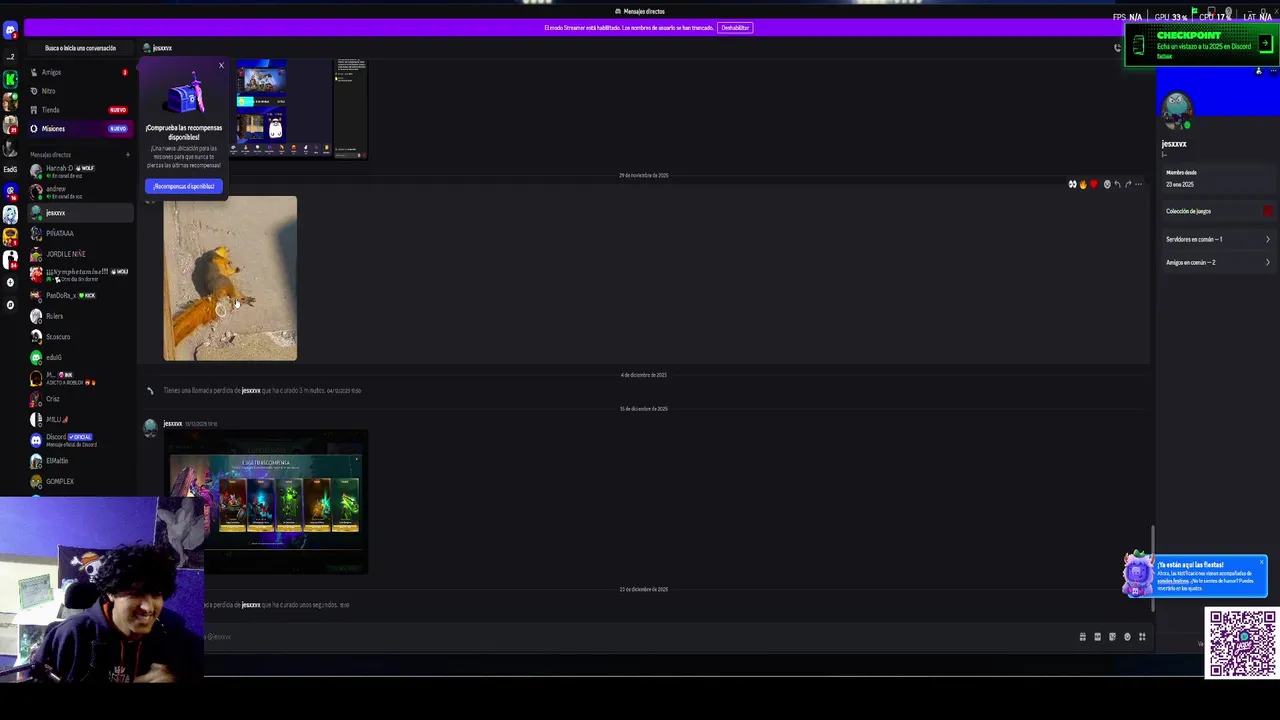Image resolution: width=1280 pixels, height=720 pixels.
Task: Open Discord OFICIAL messages conversation
Action: click(79, 440)
